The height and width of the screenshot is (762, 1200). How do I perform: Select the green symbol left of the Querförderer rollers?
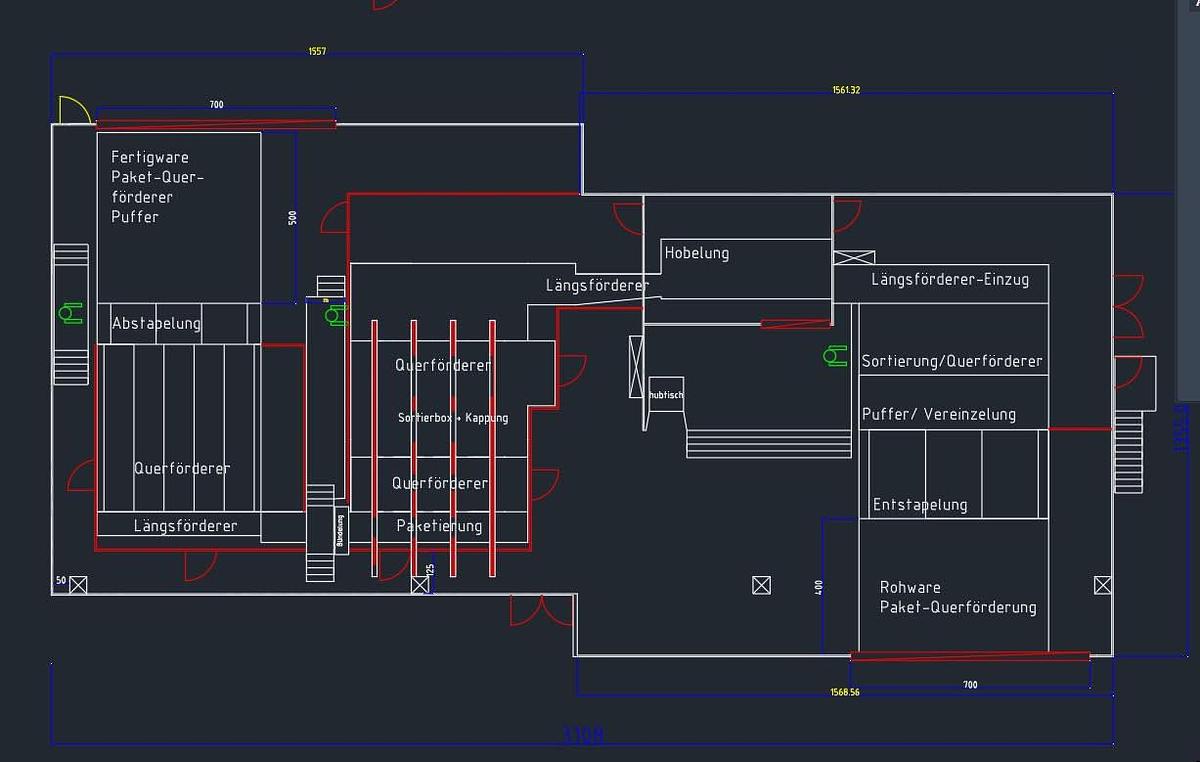coord(333,316)
